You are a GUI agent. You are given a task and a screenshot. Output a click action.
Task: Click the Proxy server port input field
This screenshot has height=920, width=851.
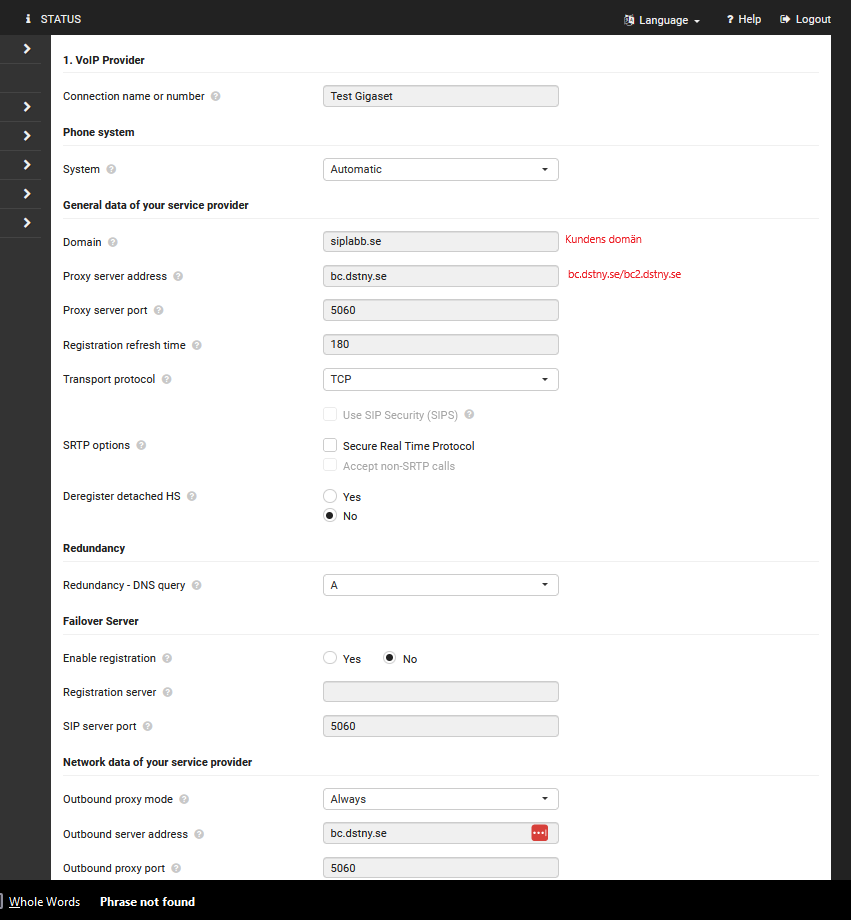tap(440, 310)
